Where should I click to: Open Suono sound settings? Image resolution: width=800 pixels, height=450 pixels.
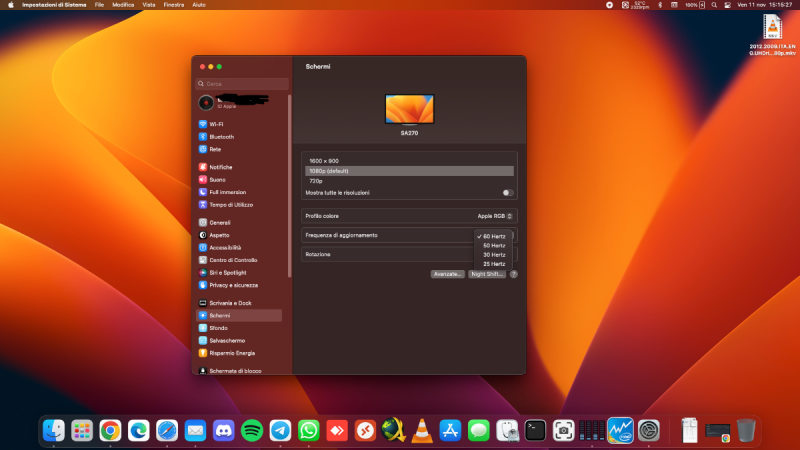(x=217, y=179)
